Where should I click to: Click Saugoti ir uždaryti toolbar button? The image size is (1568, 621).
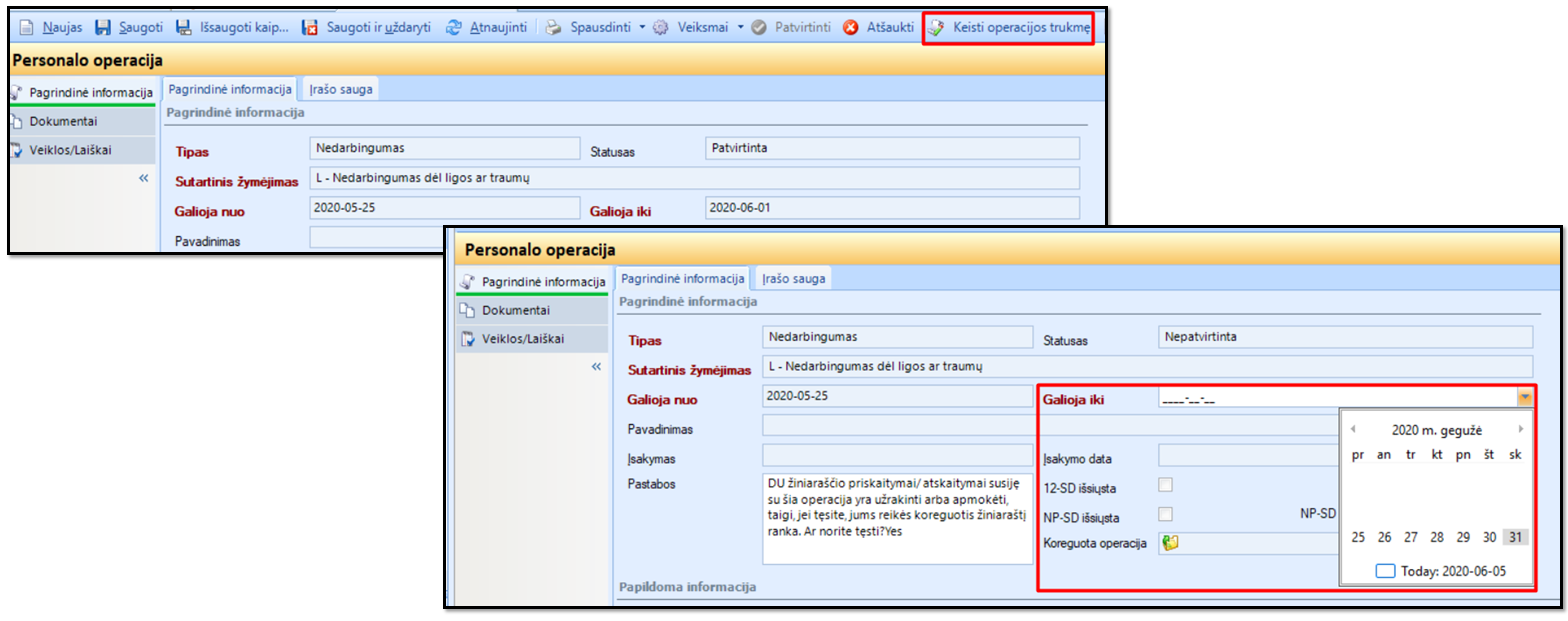click(x=310, y=28)
